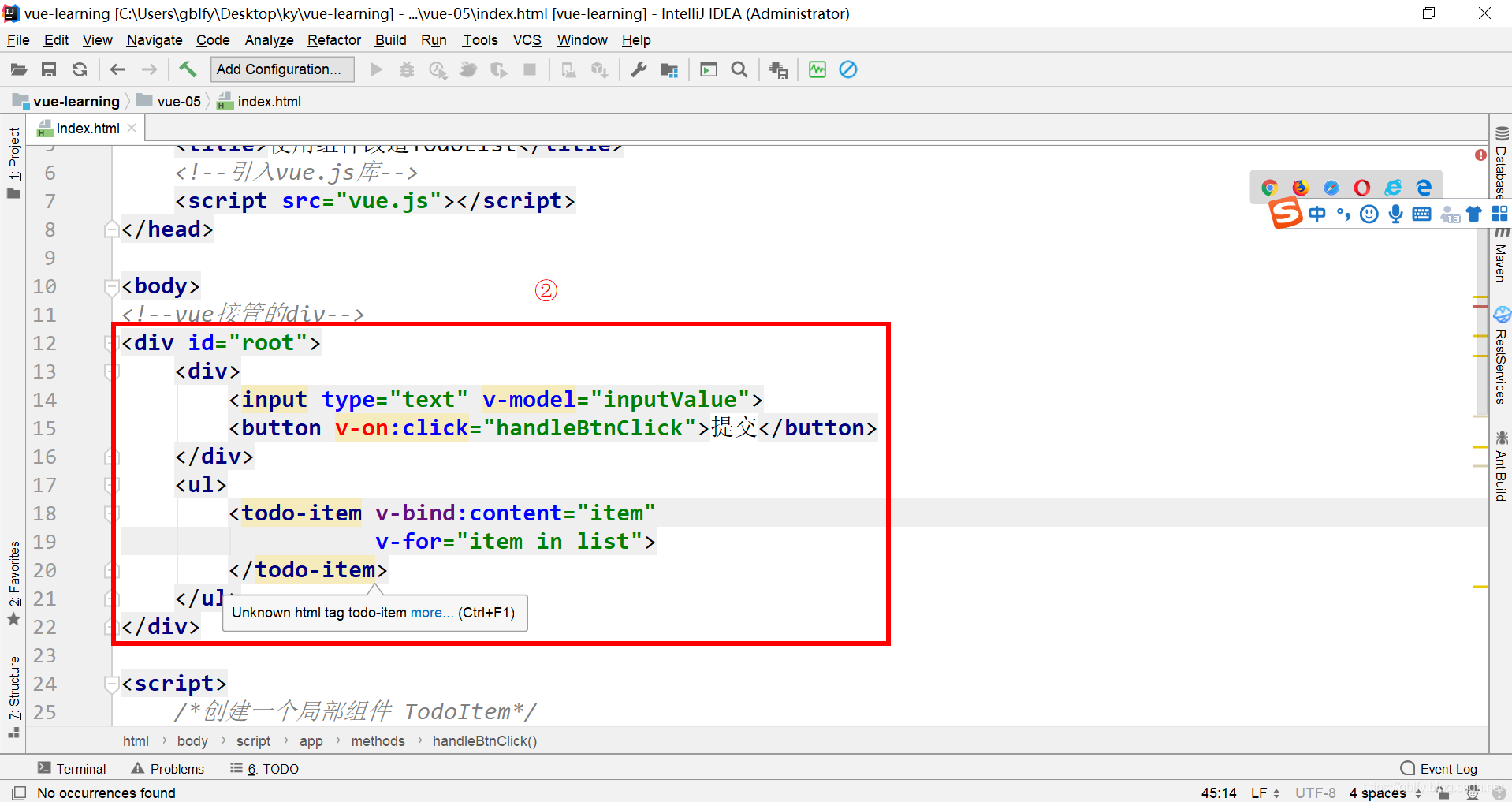Click the Sogou skin shirt icon

pyautogui.click(x=1474, y=214)
